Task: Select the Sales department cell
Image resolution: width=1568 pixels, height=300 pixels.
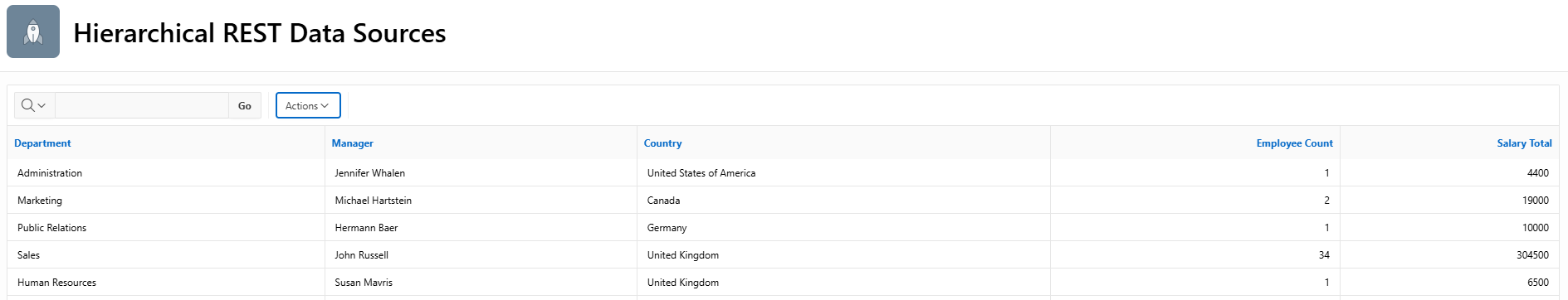Action: tap(166, 255)
